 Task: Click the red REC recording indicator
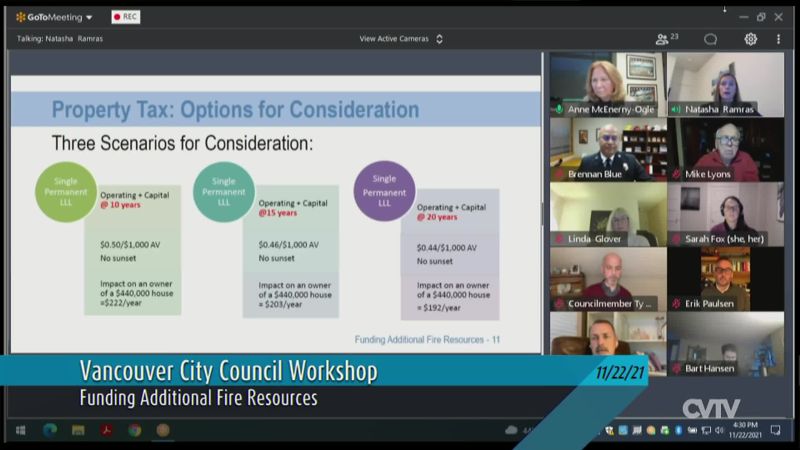(x=125, y=17)
